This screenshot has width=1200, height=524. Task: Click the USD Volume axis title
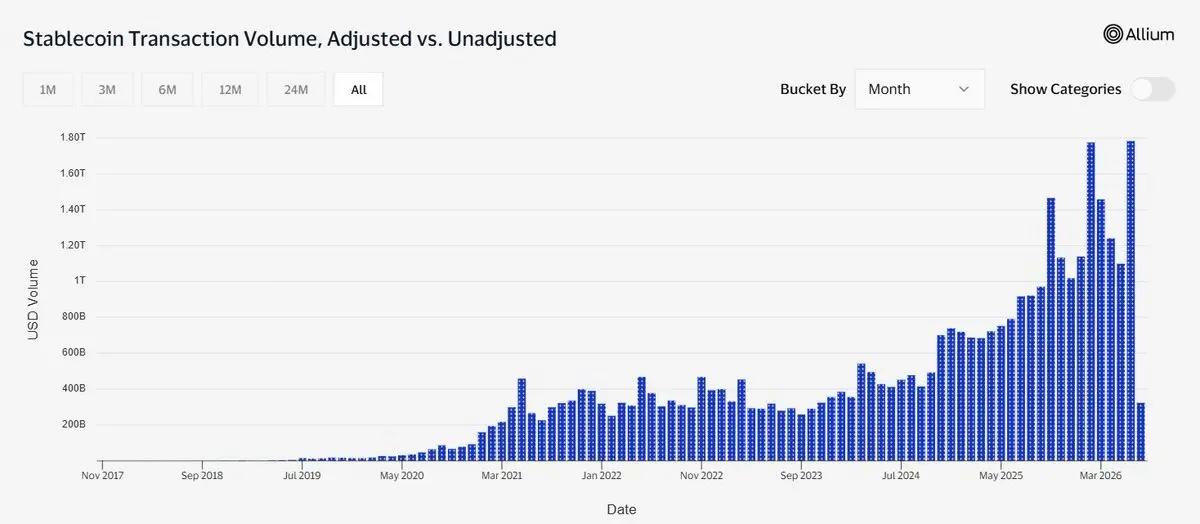[x=33, y=299]
